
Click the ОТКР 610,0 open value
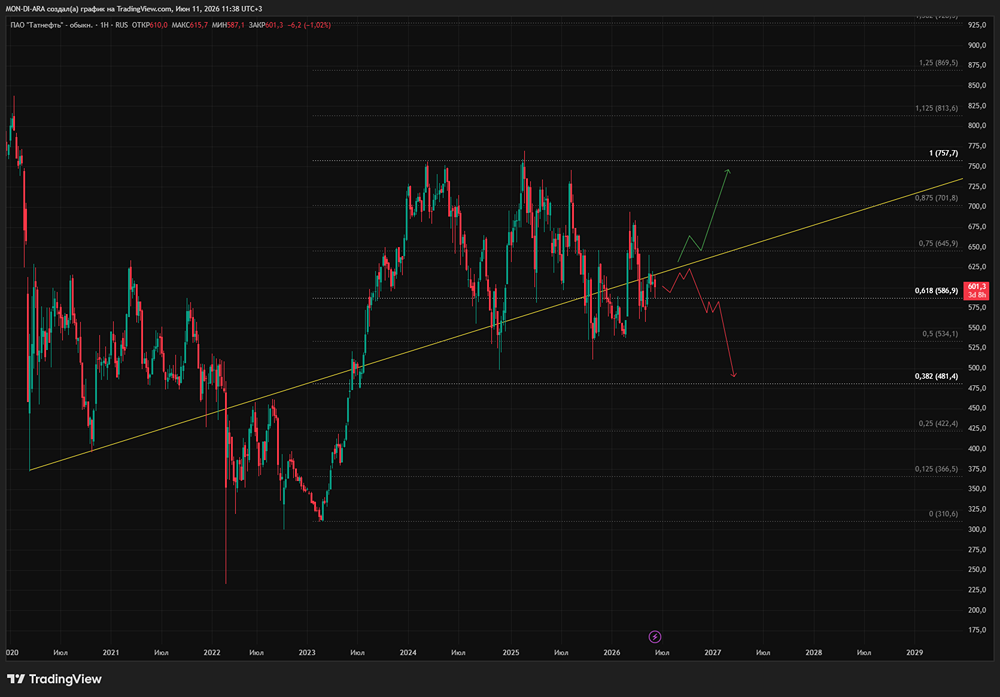click(150, 25)
